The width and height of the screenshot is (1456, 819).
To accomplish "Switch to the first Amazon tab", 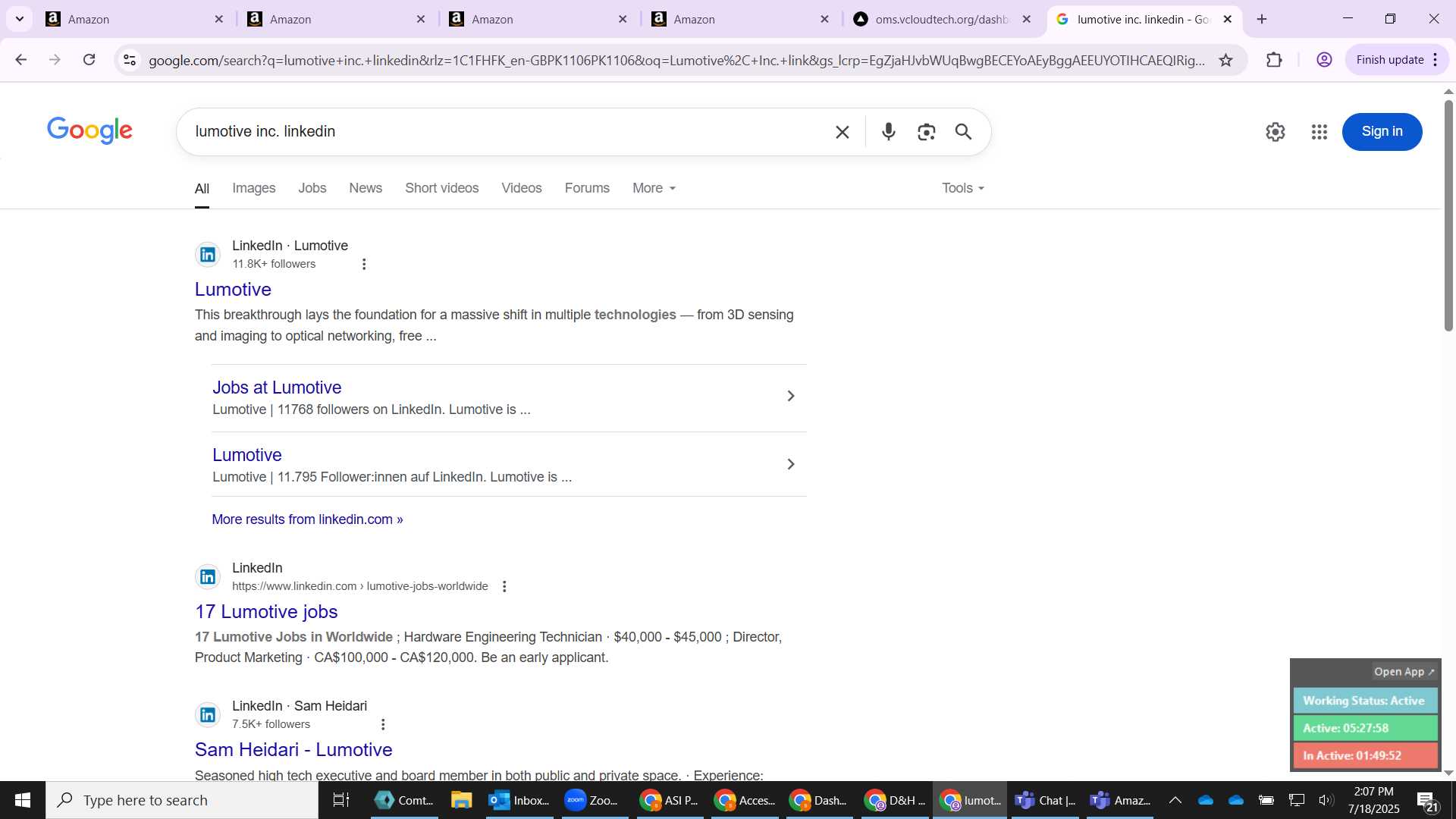I will coord(135,19).
